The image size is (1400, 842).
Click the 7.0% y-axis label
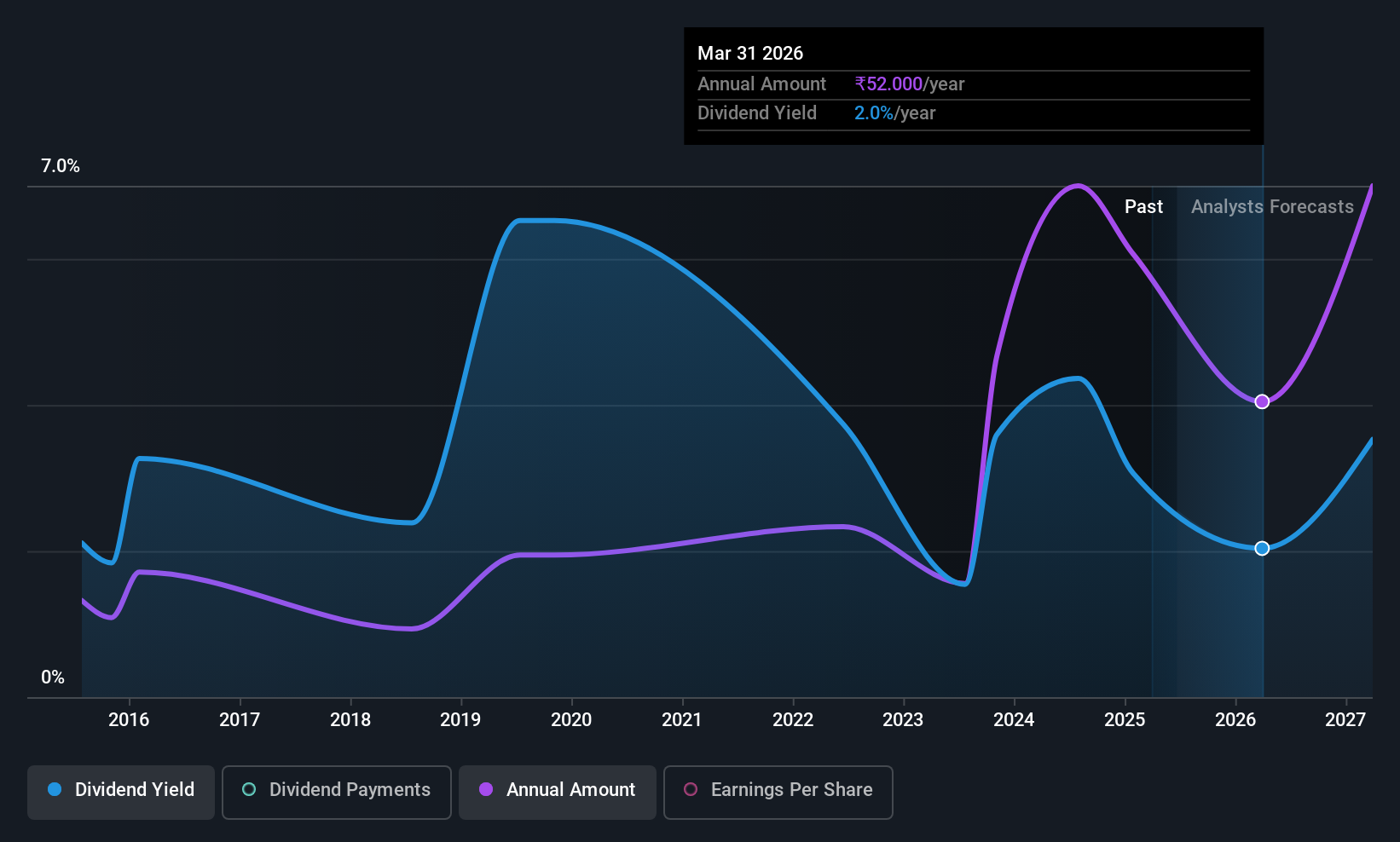pyautogui.click(x=61, y=166)
